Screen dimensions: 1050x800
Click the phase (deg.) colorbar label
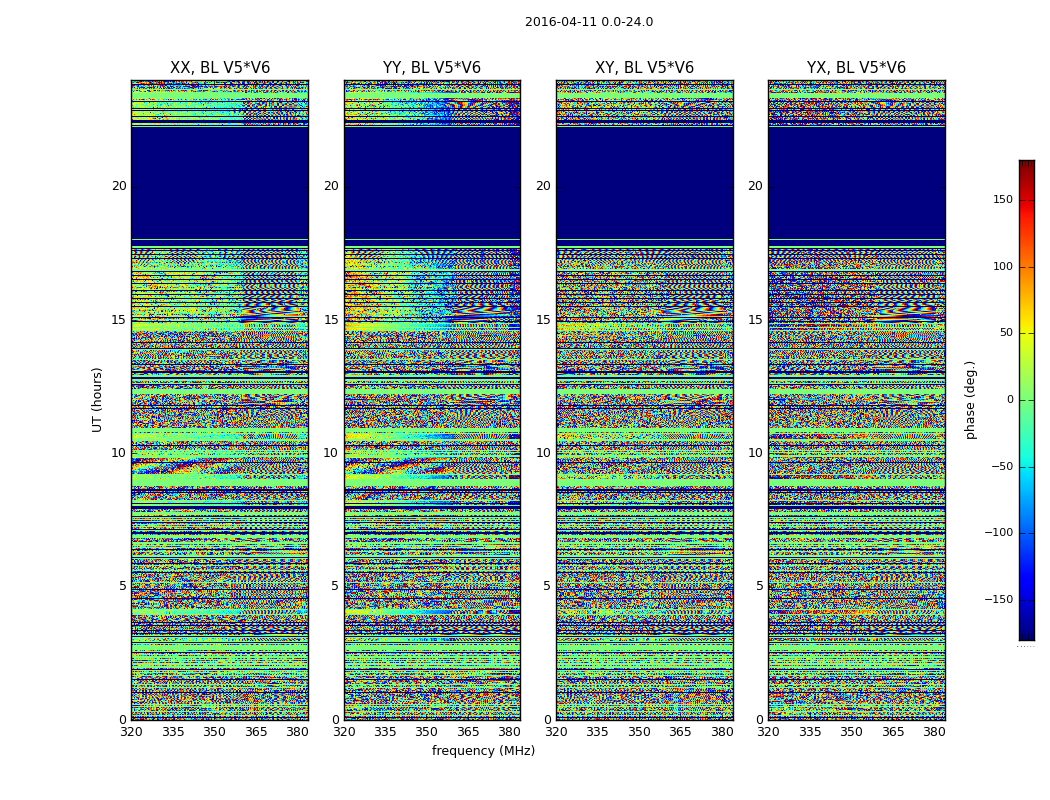[970, 399]
